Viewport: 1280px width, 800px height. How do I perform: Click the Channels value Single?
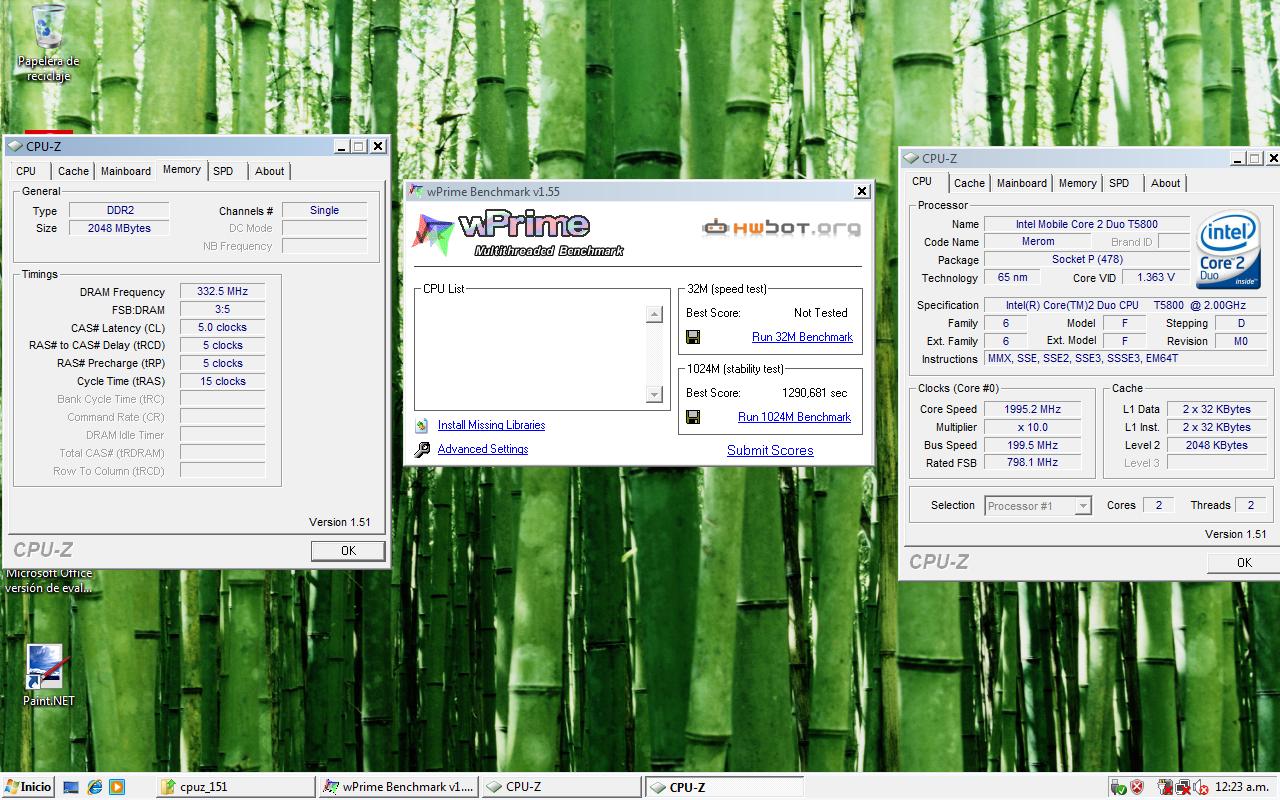point(324,210)
